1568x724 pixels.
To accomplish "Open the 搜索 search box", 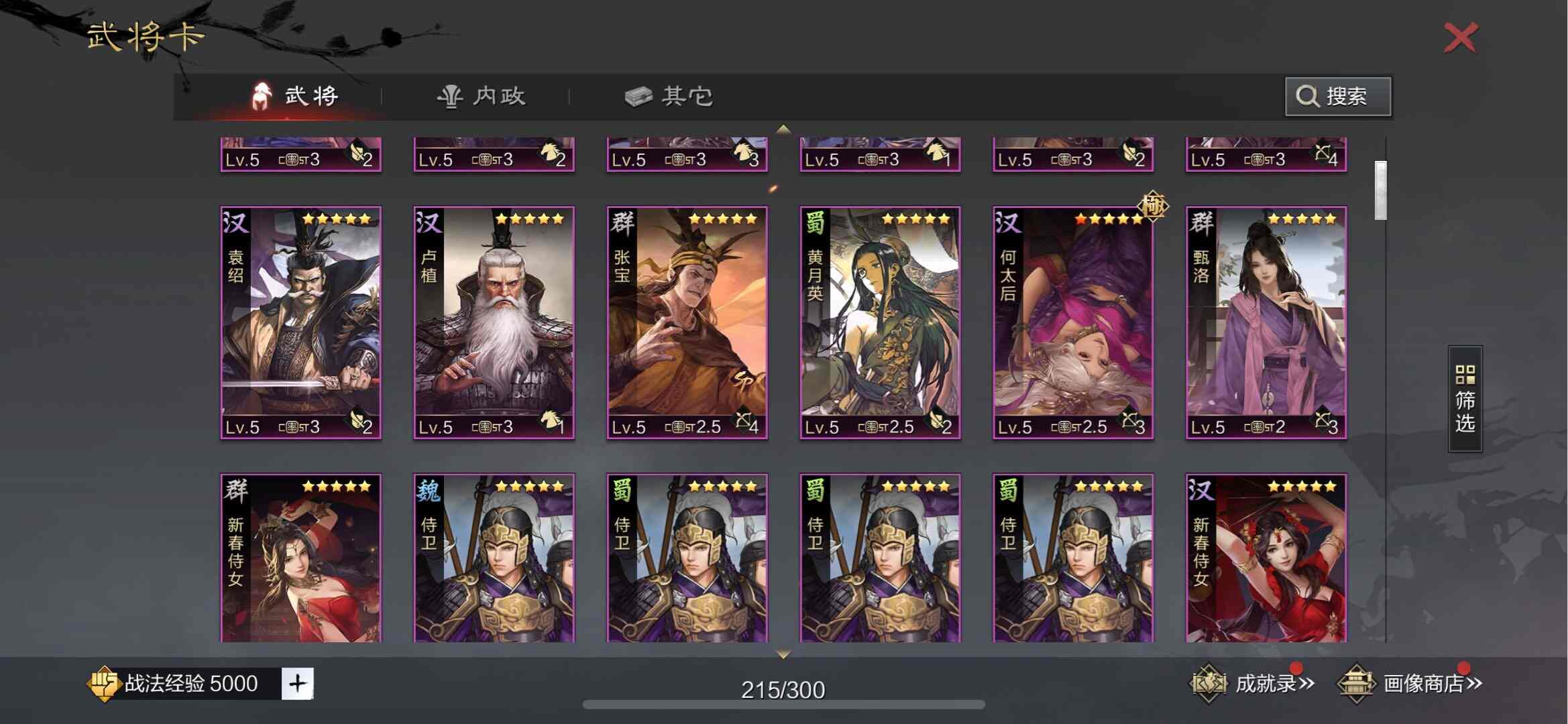I will [1338, 96].
